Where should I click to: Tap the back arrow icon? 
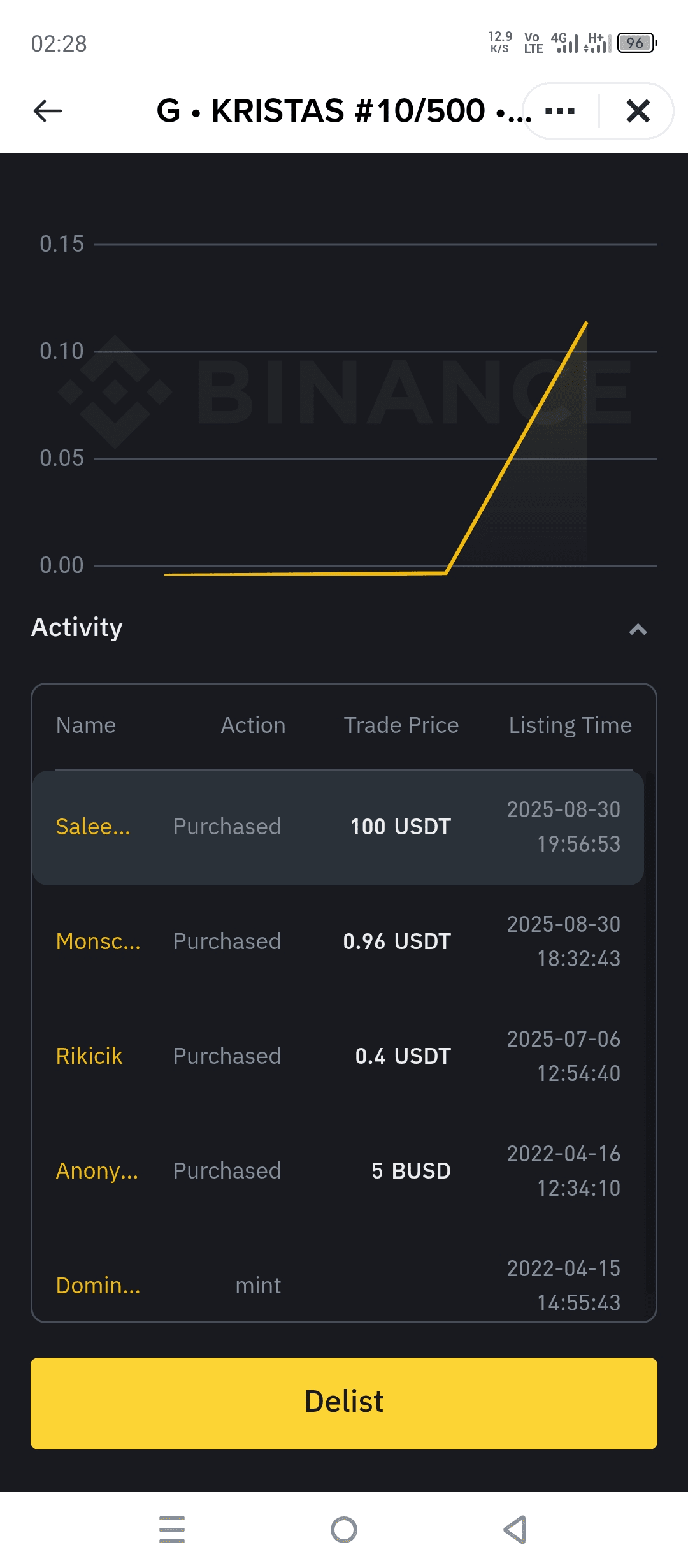click(48, 111)
